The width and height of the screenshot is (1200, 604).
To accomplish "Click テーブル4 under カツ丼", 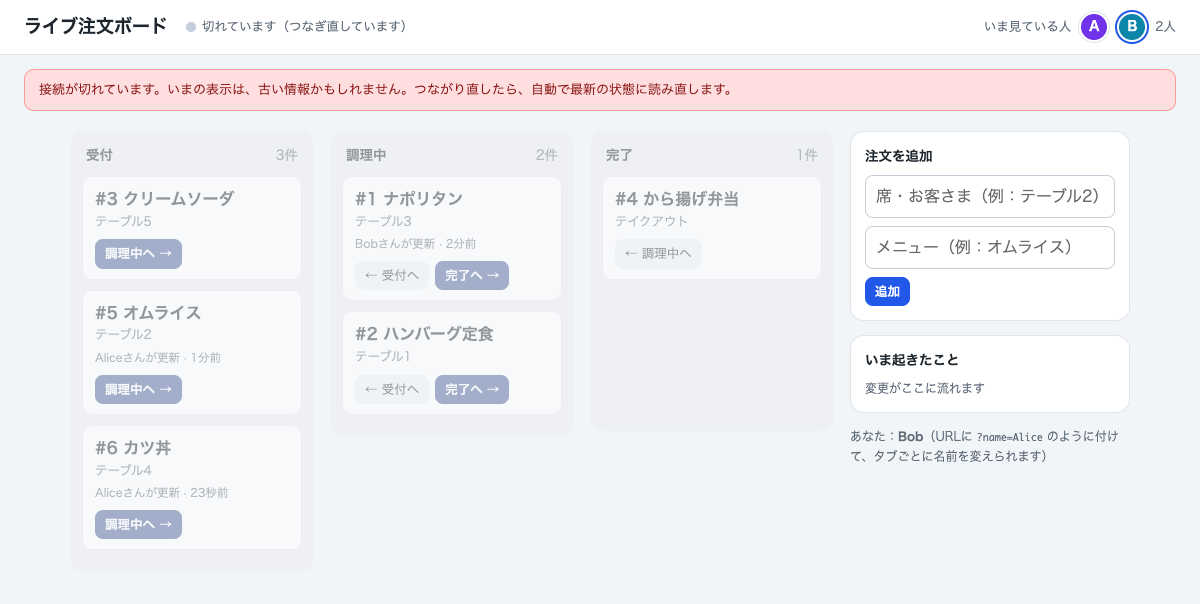I will 123,470.
